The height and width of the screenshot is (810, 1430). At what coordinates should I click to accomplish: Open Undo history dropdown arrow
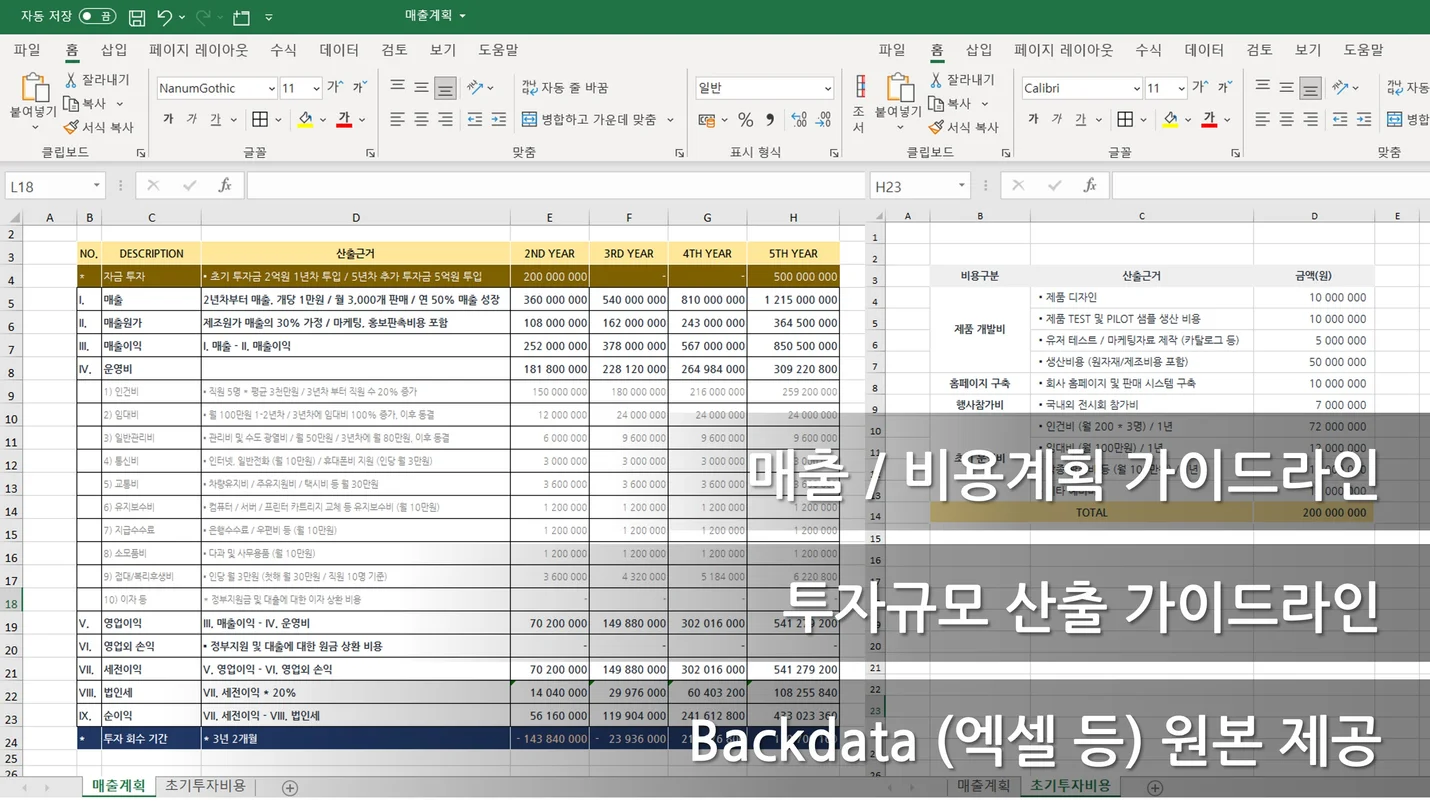point(184,17)
